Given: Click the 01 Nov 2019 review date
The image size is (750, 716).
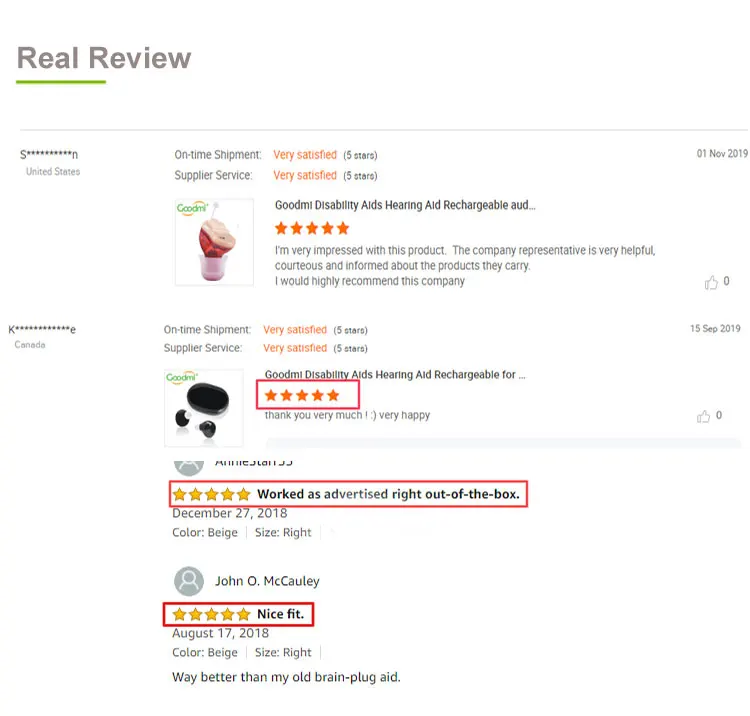Looking at the screenshot, I should tap(722, 154).
